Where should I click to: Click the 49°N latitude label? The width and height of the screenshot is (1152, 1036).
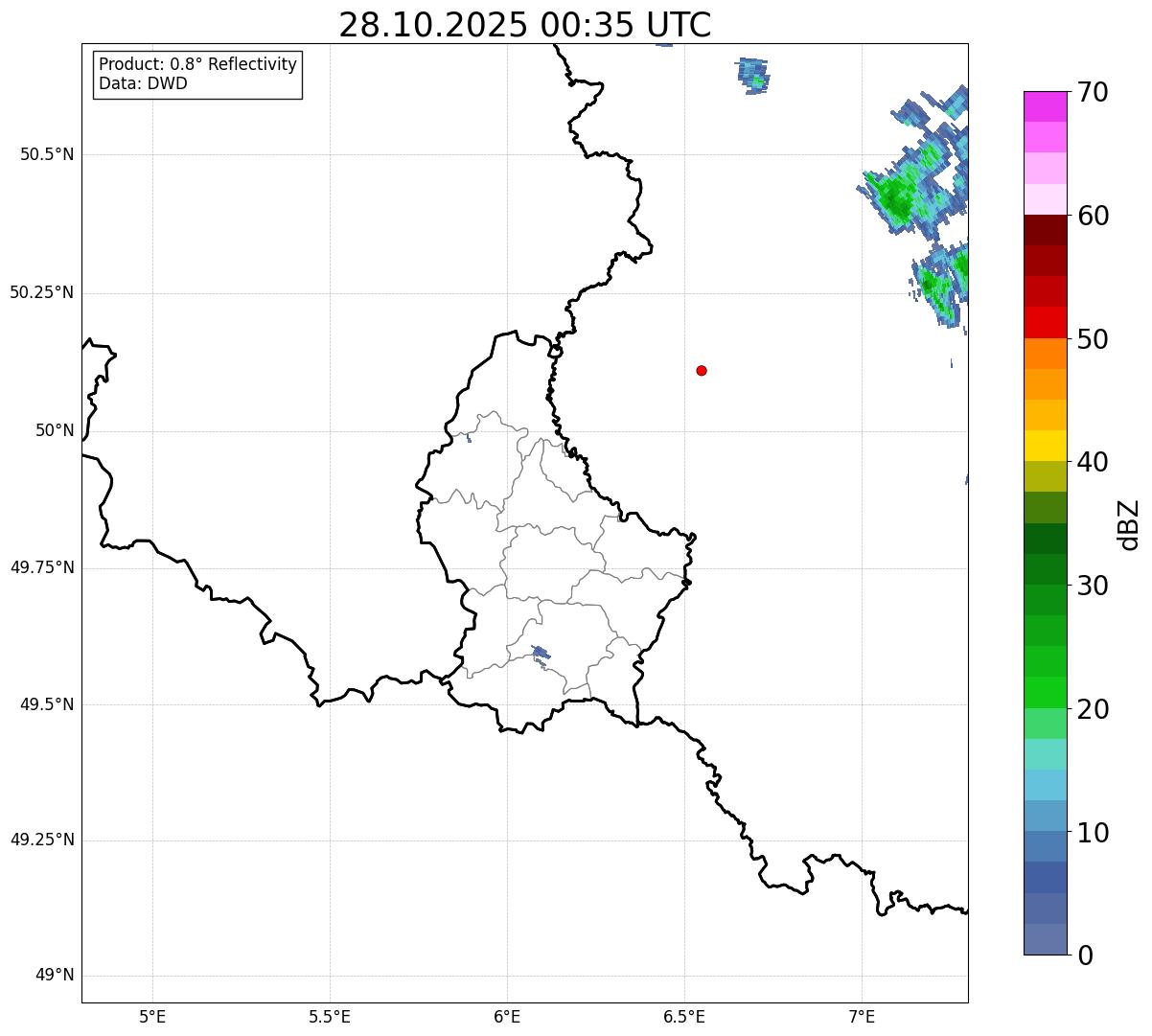coord(55,976)
